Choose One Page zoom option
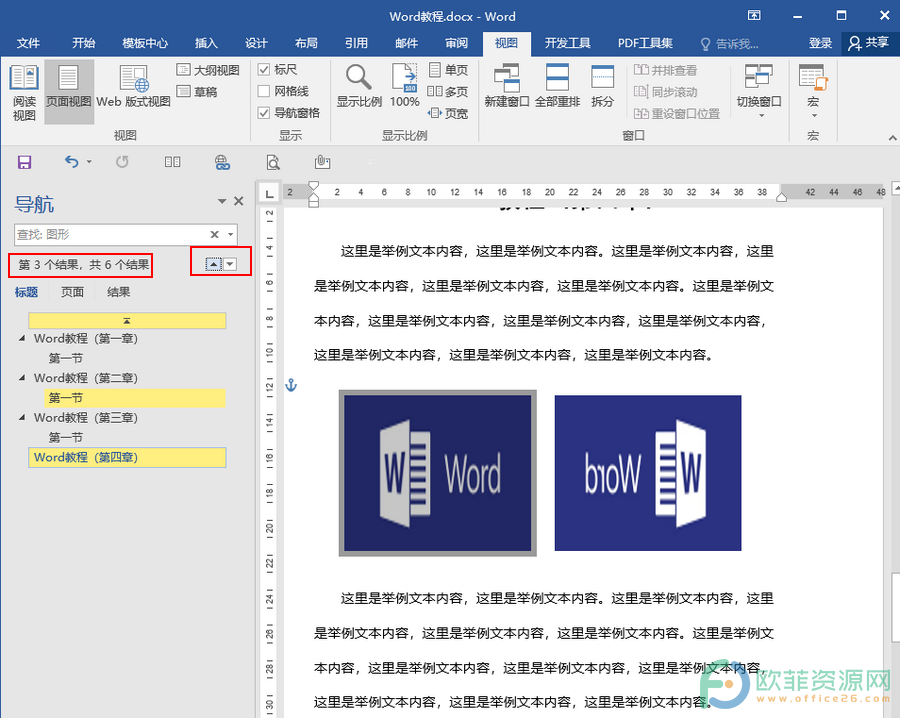This screenshot has width=900, height=718. (448, 70)
